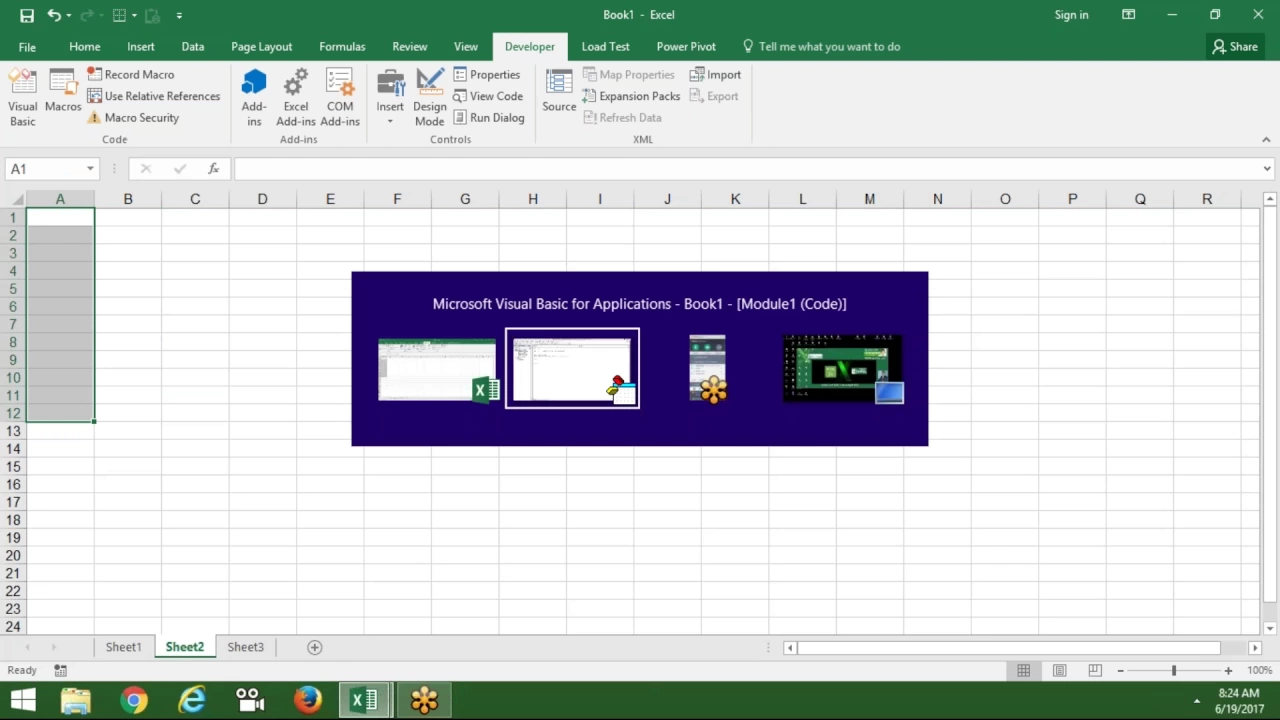
Task: Customize Quick Access Toolbar dropdown
Action: coord(179,15)
